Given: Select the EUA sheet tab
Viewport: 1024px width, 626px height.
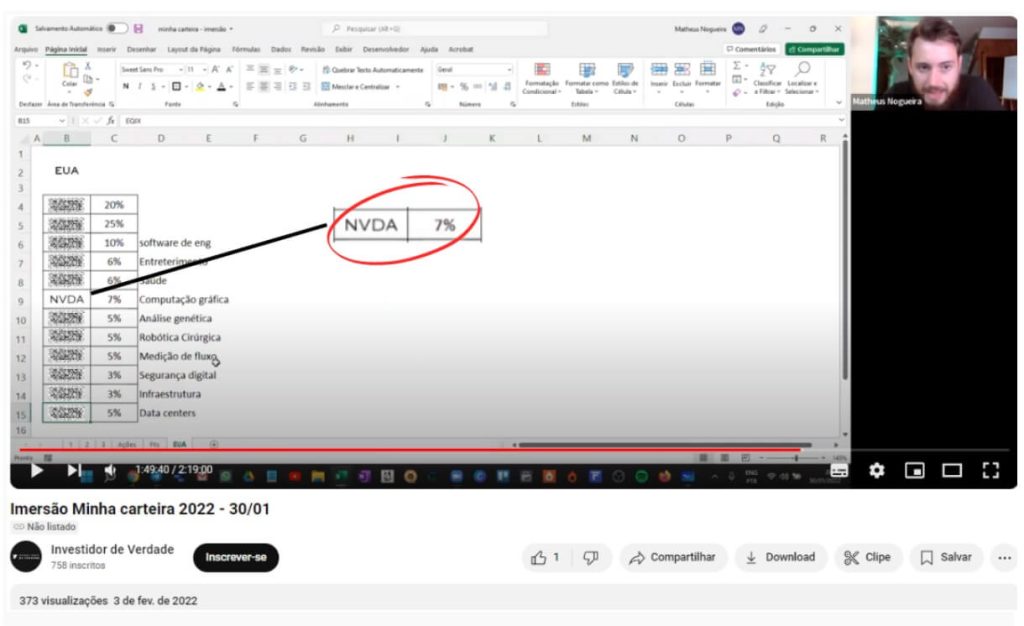Looking at the screenshot, I should tap(180, 444).
